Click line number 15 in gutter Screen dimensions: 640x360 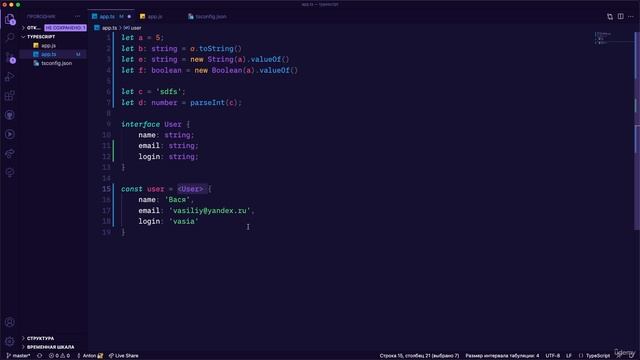[x=106, y=189]
